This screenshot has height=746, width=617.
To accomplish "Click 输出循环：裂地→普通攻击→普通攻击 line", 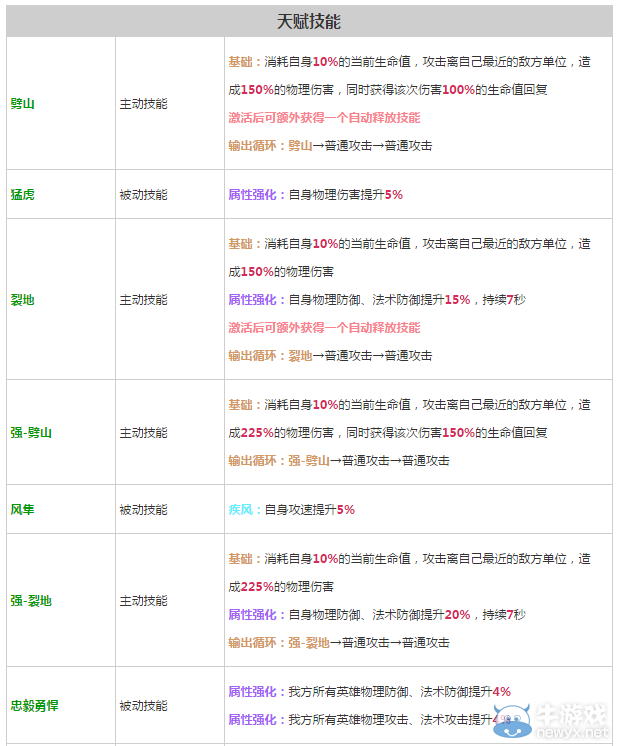I will [x=330, y=355].
